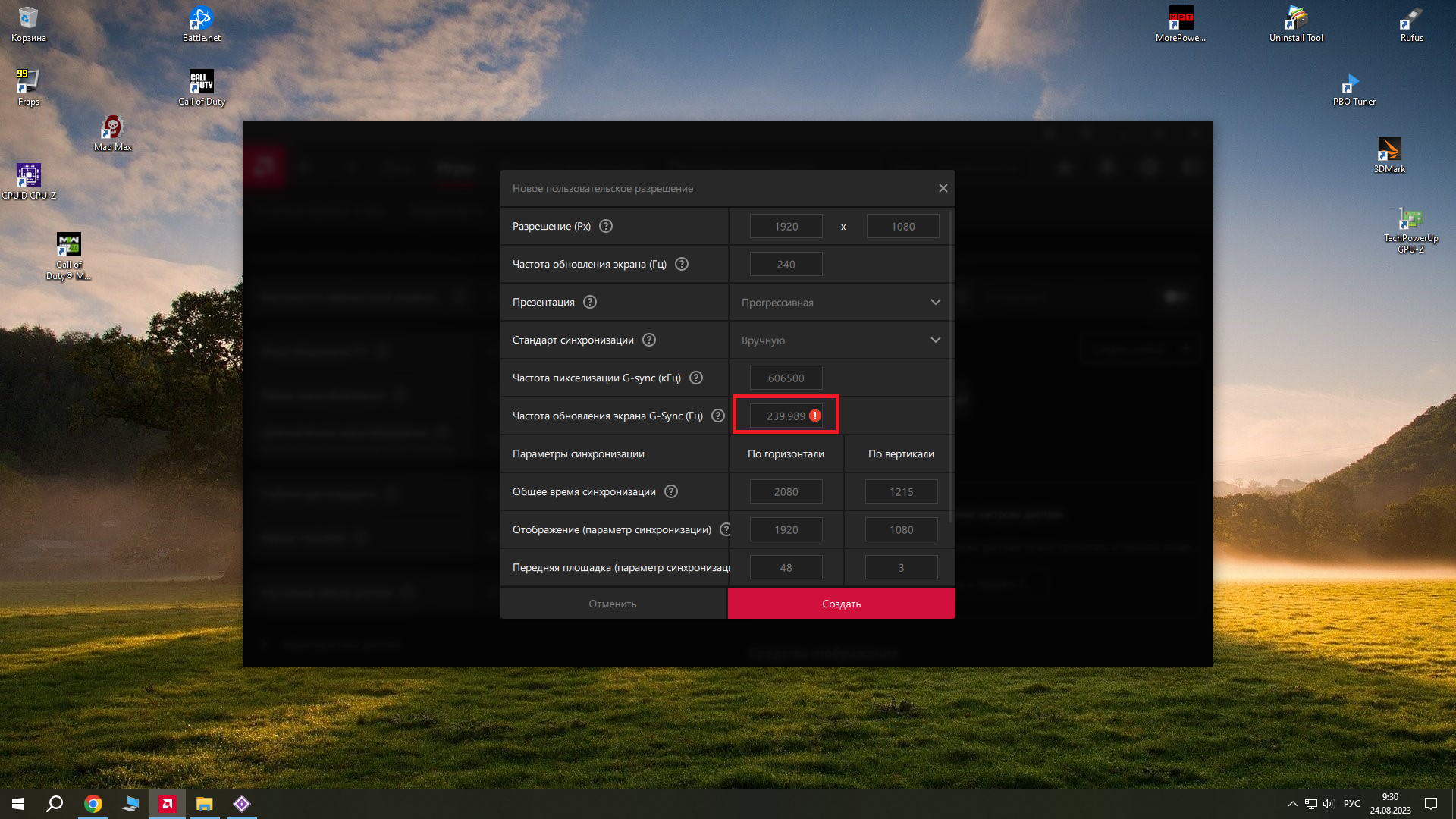The height and width of the screenshot is (819, 1456).
Task: Click help icon next to Презентация
Action: tap(590, 302)
